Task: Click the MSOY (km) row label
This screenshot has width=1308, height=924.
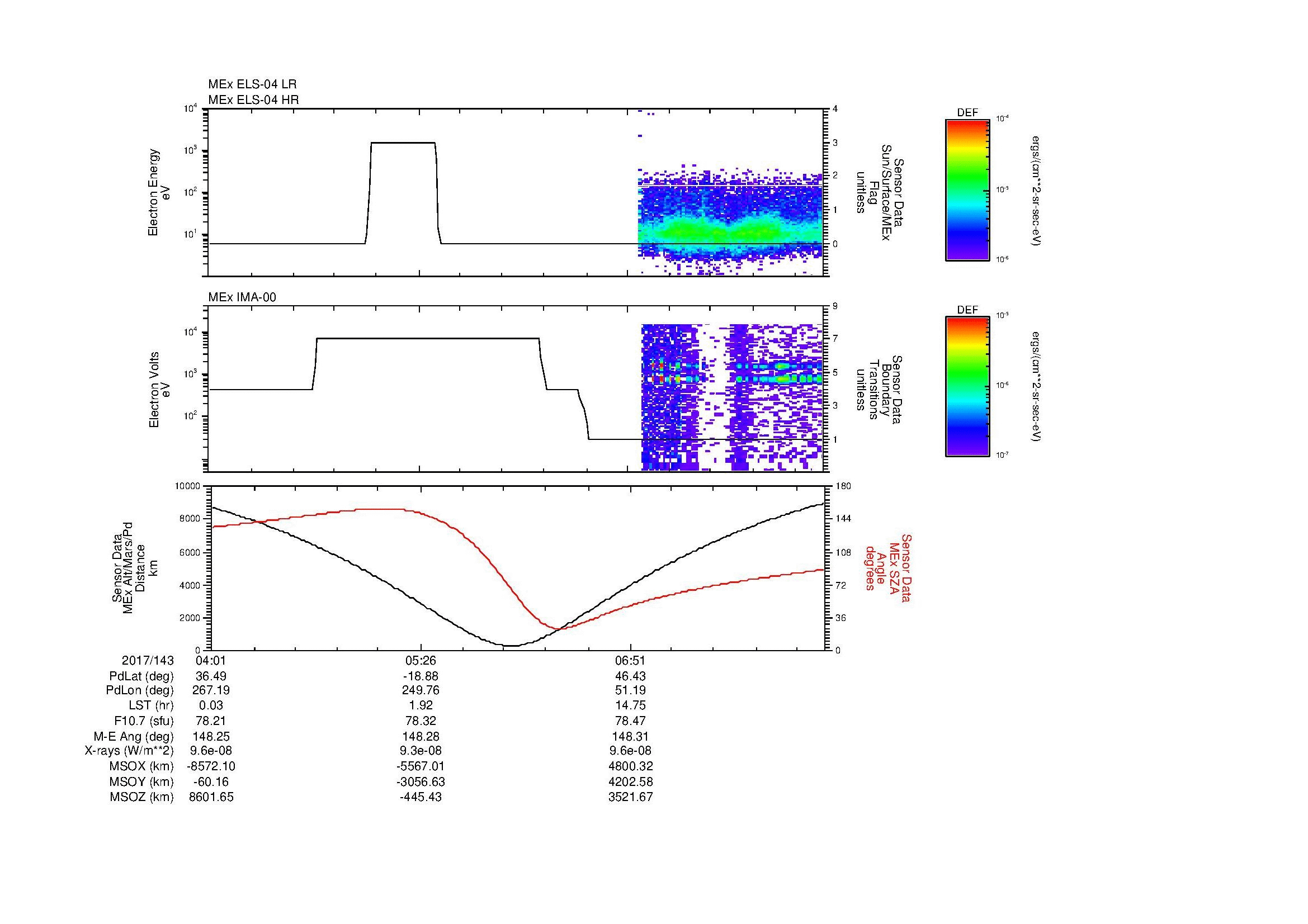Action: pos(141,781)
